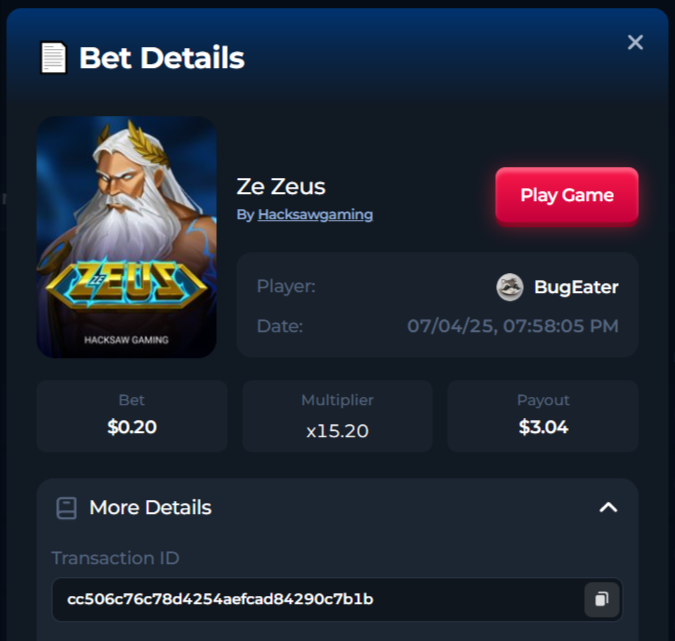Viewport: 675px width, 641px height.
Task: Select the transaction ID text field
Action: click(x=337, y=599)
